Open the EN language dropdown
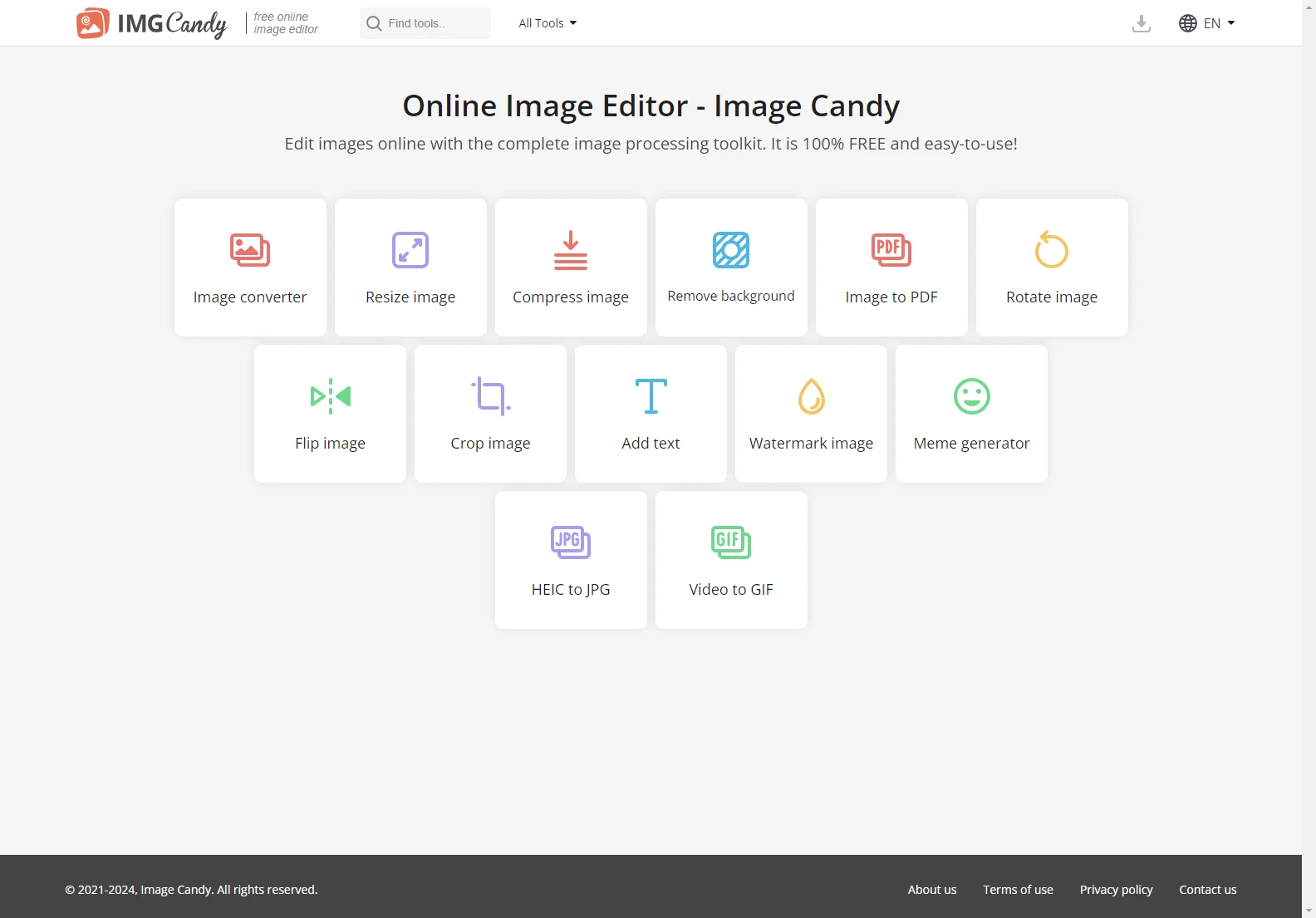The image size is (1316, 918). (1220, 23)
